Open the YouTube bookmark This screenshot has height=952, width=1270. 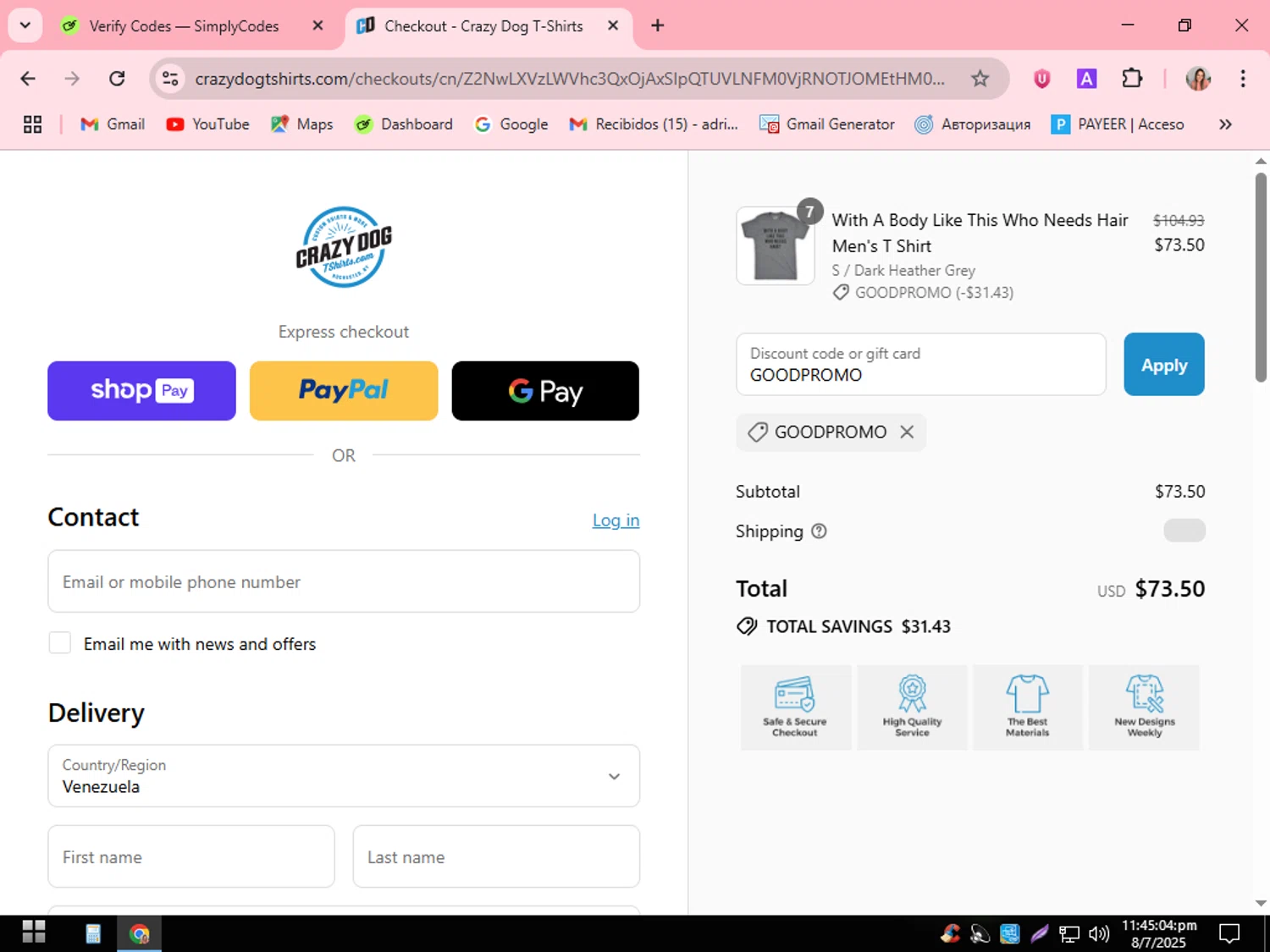point(208,124)
